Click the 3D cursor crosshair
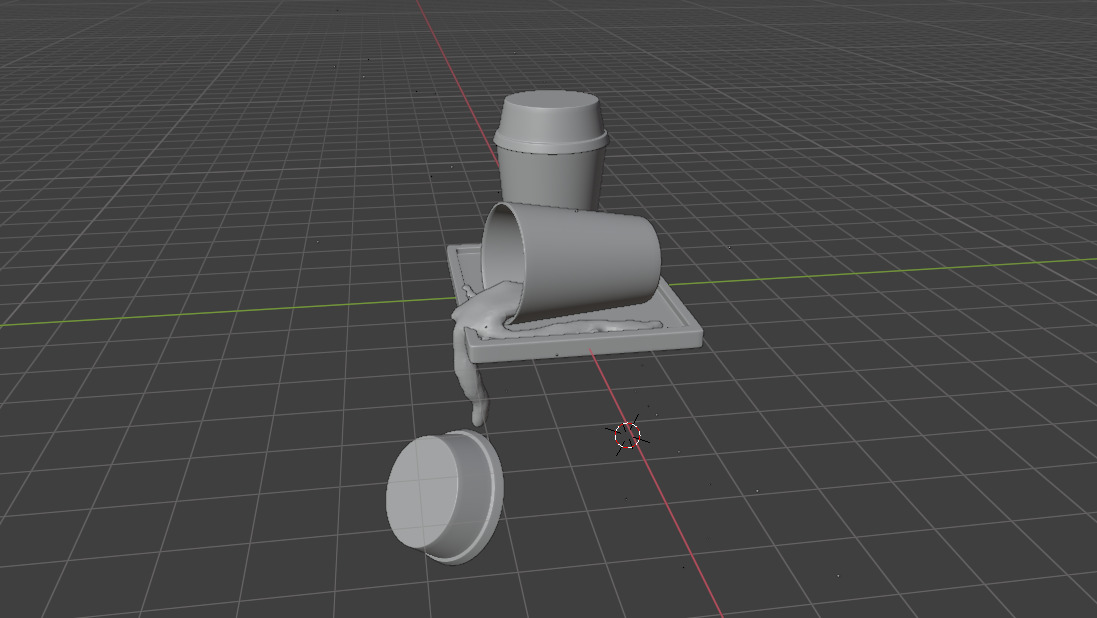This screenshot has height=618, width=1097. coord(628,435)
